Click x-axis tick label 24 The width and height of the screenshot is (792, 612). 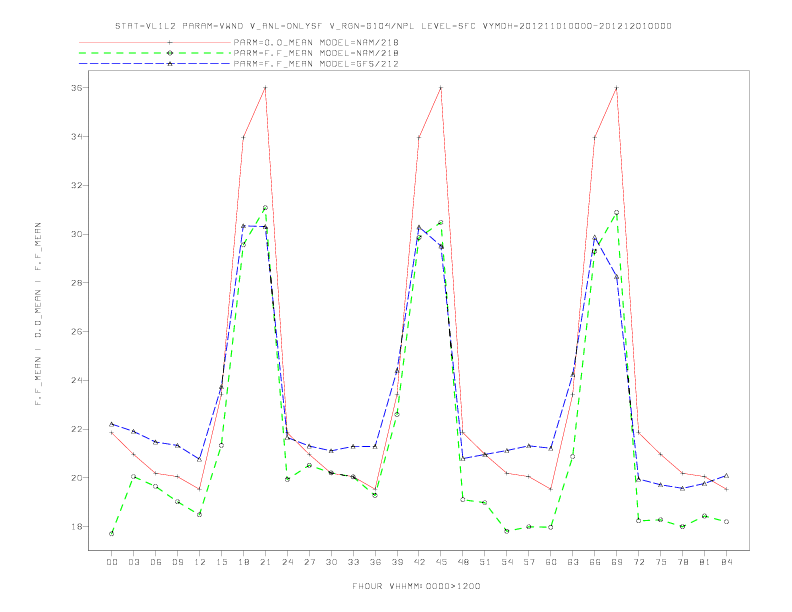287,562
